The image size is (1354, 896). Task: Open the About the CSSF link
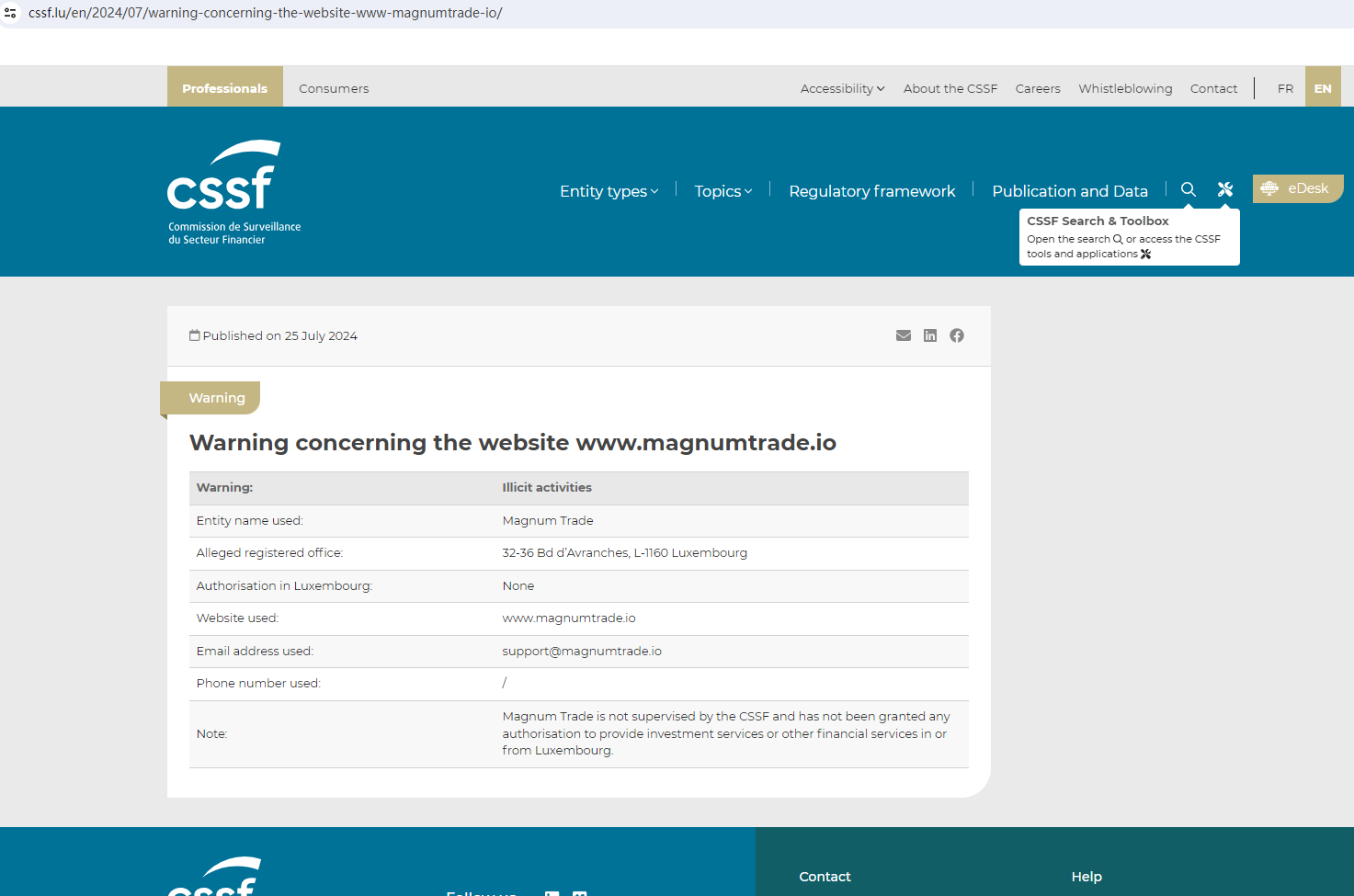pyautogui.click(x=950, y=88)
